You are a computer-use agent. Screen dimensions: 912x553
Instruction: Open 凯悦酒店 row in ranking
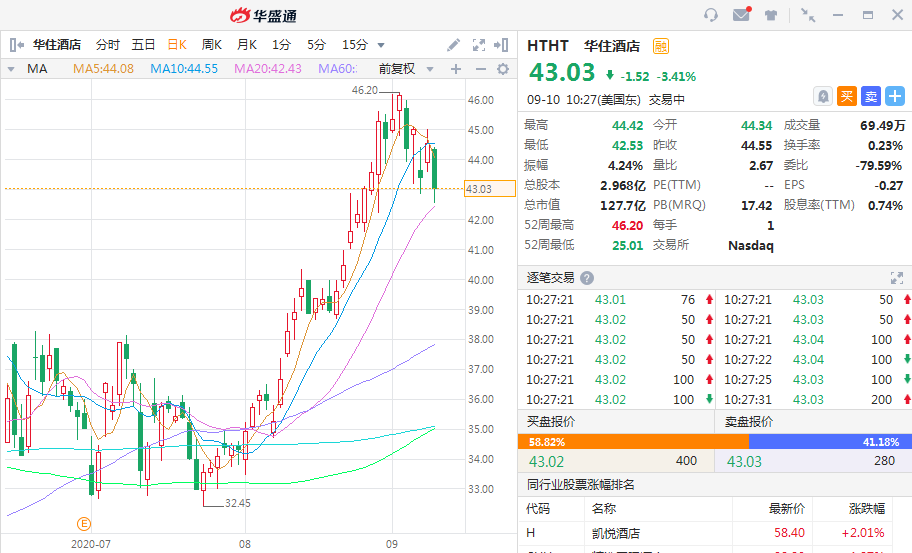(714, 533)
